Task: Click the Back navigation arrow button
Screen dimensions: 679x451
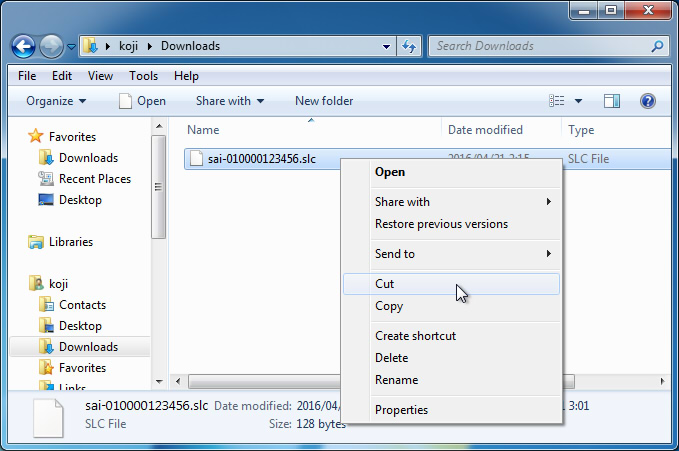Action: tap(24, 46)
